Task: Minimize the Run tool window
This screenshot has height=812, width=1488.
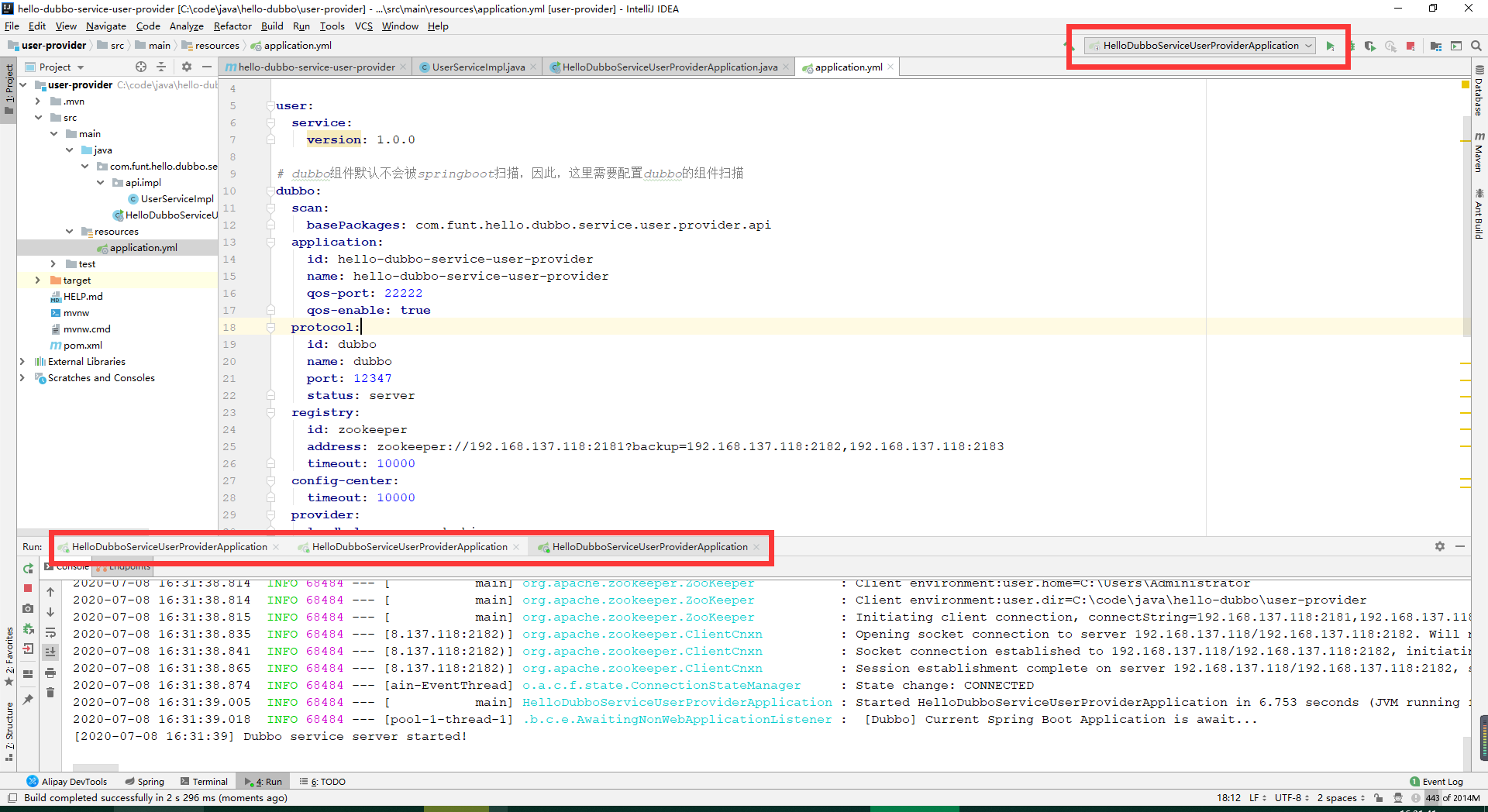Action: pos(1460,546)
